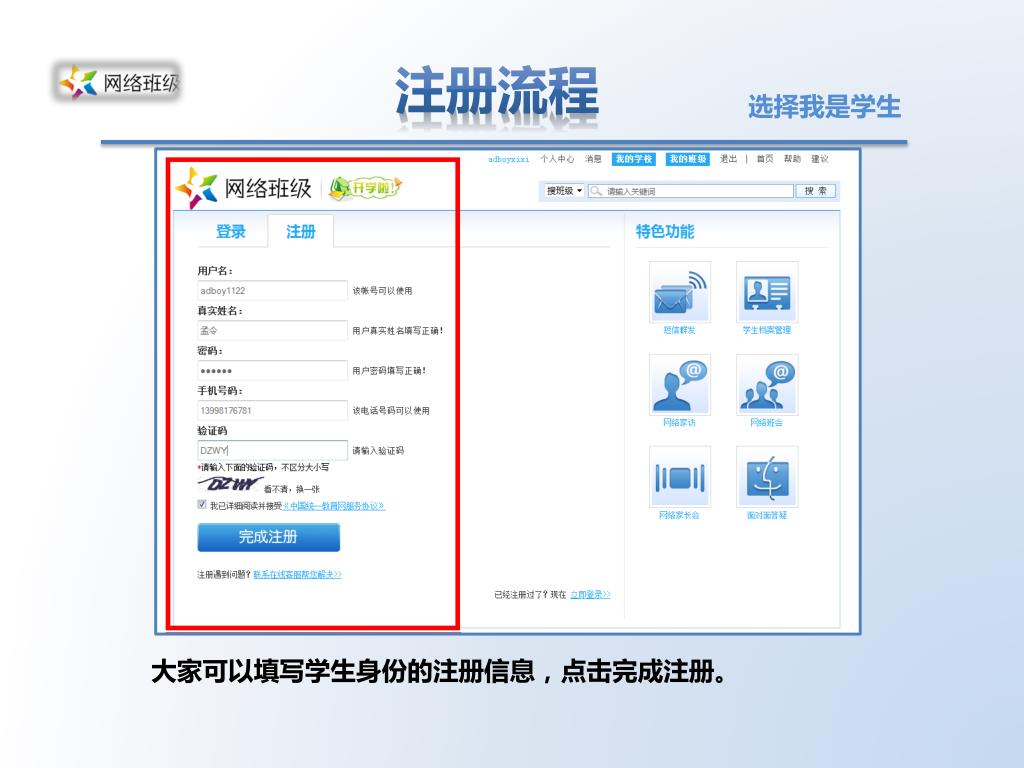Click the 搜索 search button
Viewport: 1024px width, 768px height.
(x=815, y=191)
